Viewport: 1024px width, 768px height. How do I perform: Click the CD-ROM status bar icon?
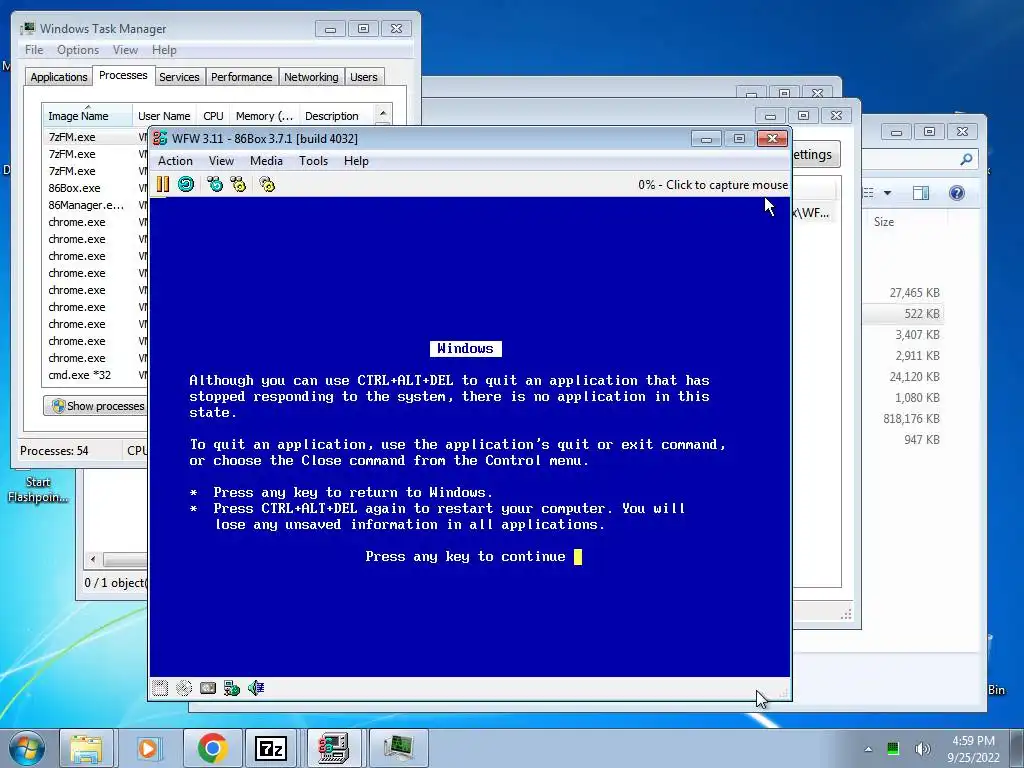184,688
